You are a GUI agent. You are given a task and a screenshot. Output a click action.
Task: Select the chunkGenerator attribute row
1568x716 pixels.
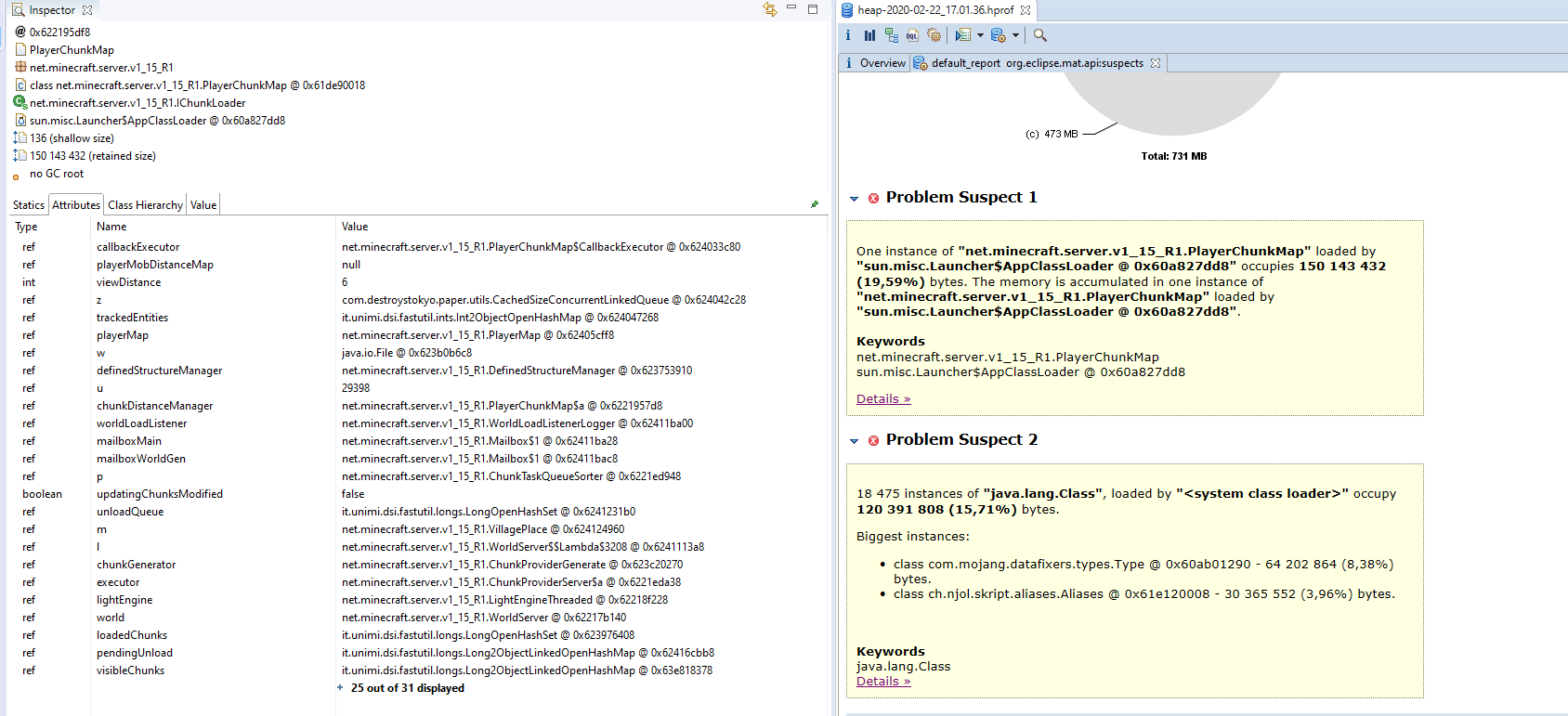click(x=136, y=565)
